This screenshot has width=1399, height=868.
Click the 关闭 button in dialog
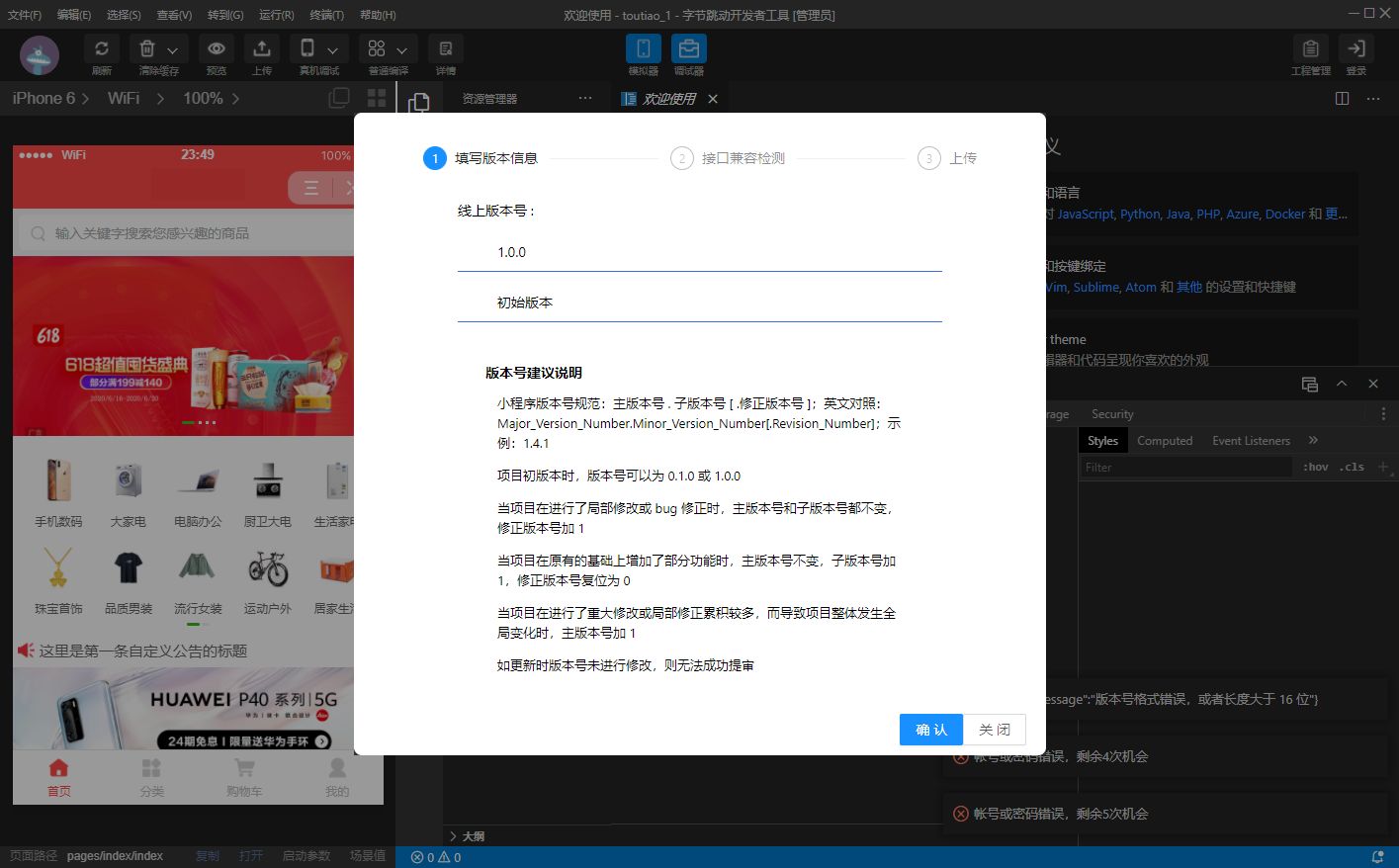[x=994, y=730]
